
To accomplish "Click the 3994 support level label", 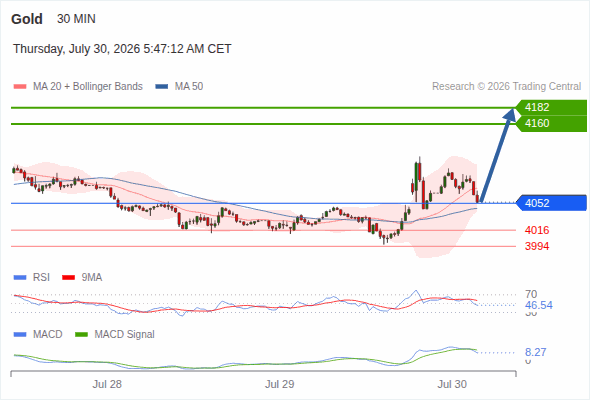I will 537,246.
